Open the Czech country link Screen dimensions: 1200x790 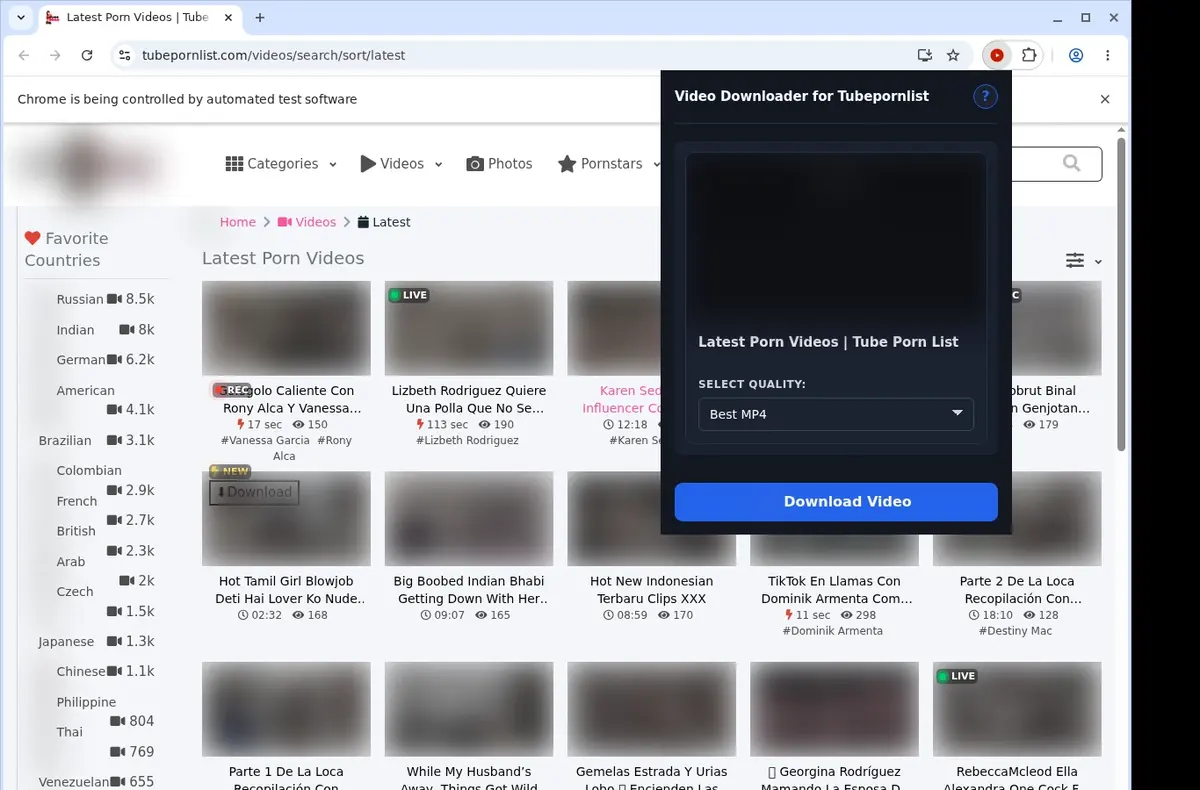click(75, 592)
